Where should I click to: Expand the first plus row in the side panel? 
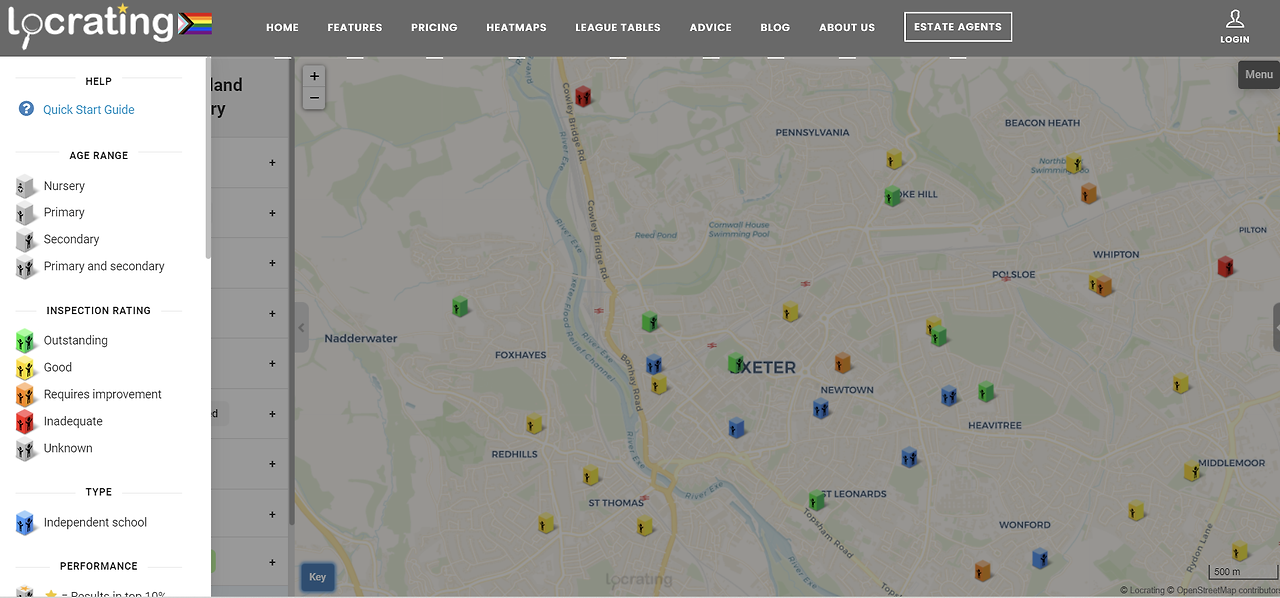[x=272, y=163]
